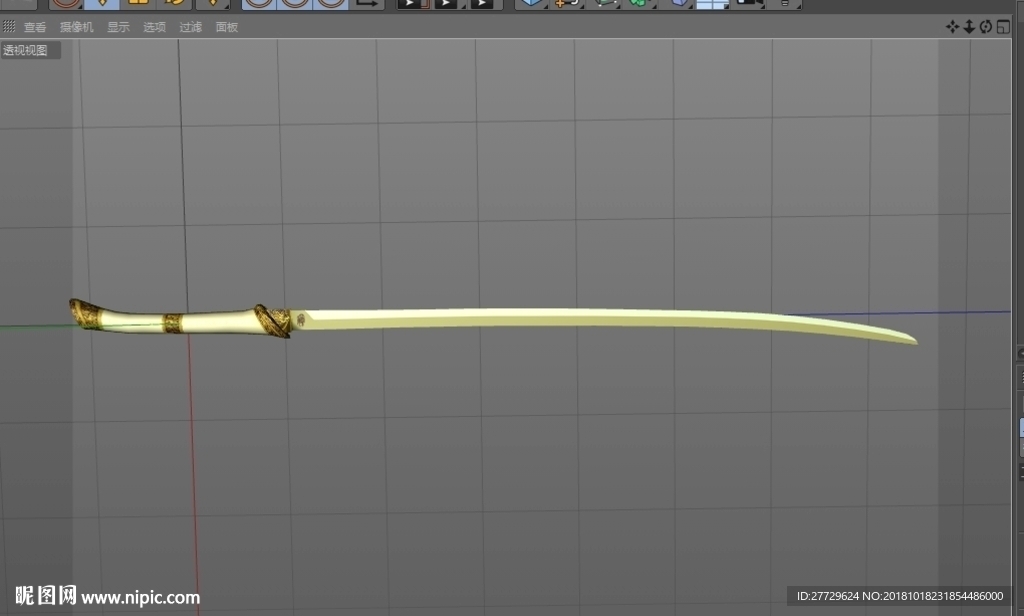The height and width of the screenshot is (616, 1024).
Task: Toggle the Y axis lock button
Action: point(295,4)
